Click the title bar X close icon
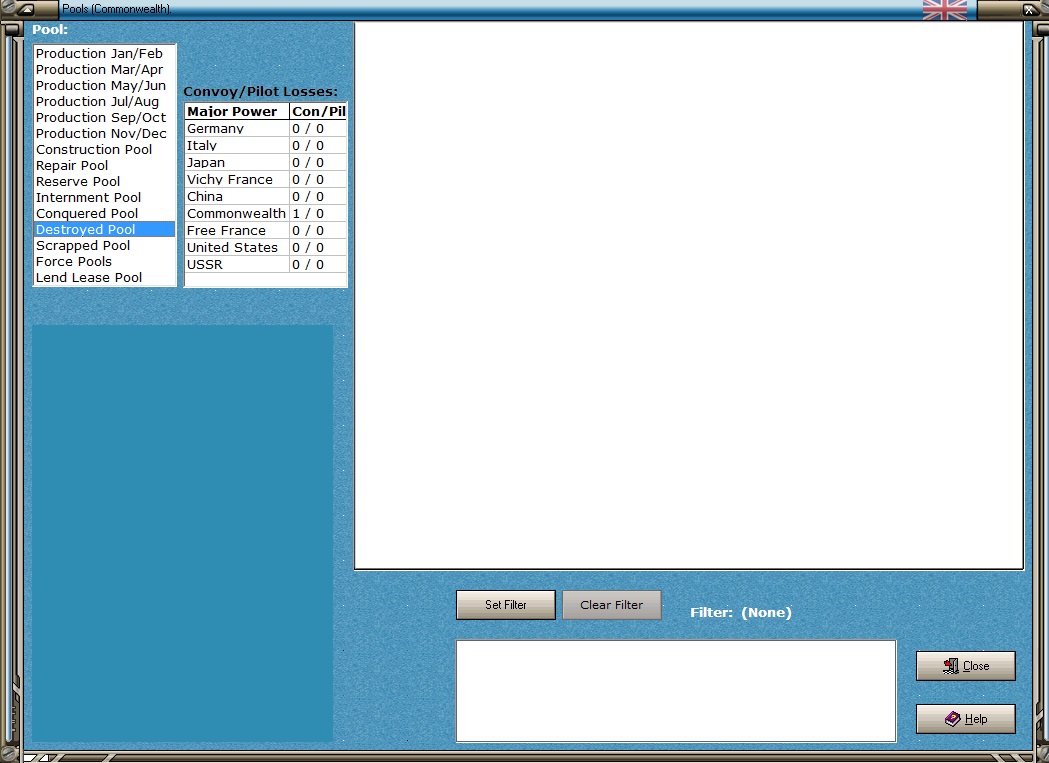 click(1029, 9)
